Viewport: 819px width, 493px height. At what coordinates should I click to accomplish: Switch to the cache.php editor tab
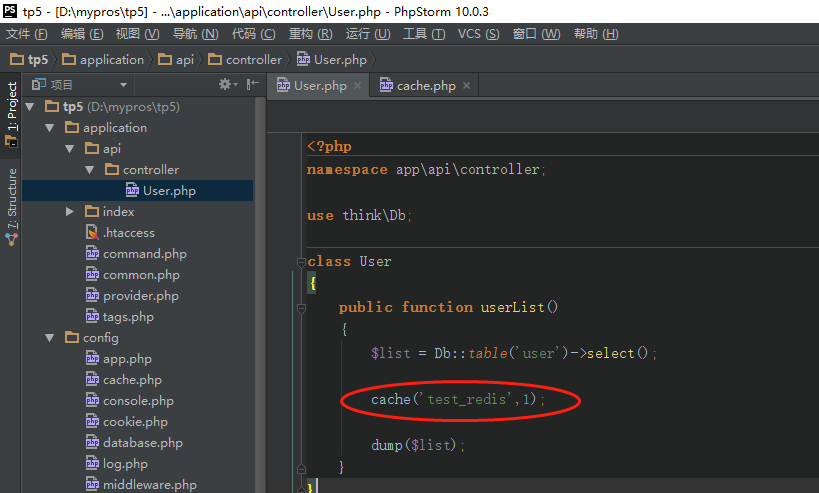(x=424, y=86)
